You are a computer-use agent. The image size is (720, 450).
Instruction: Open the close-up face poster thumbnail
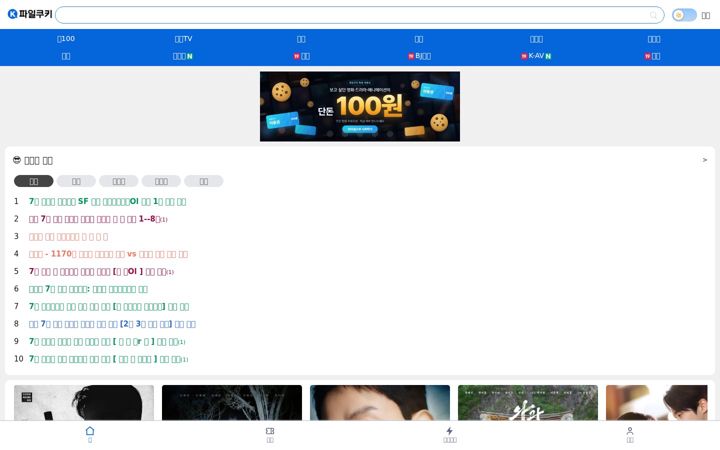click(x=380, y=403)
